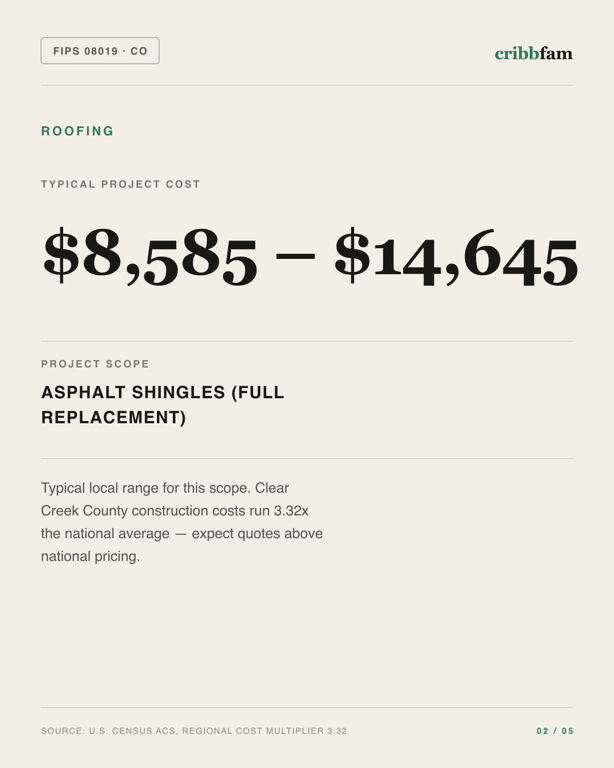Click the line 'the national average — expect quotes above'
Screen dimensions: 614x768
point(182,533)
